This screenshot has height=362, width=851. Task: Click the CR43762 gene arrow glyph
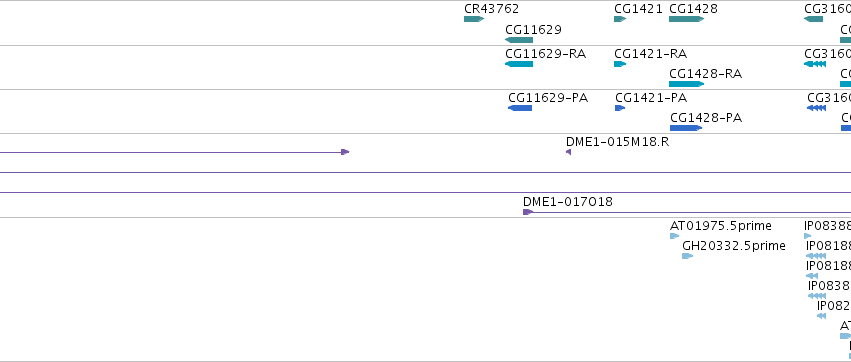click(474, 19)
